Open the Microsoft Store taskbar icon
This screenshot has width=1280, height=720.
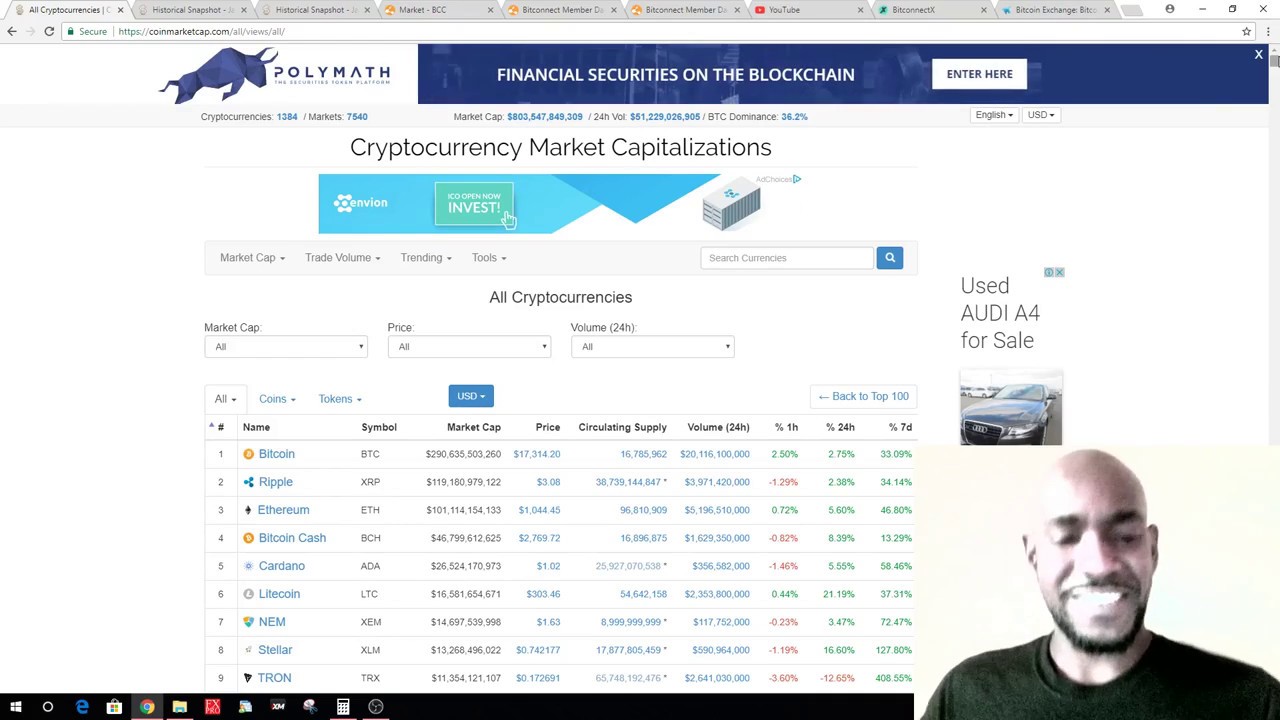[x=114, y=707]
